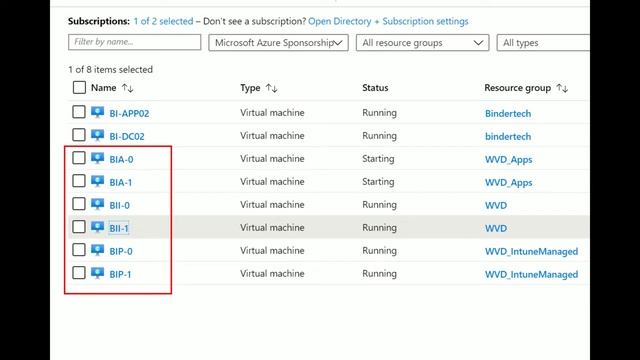
Task: Click Starting status of BIA-0
Action: pos(378,159)
